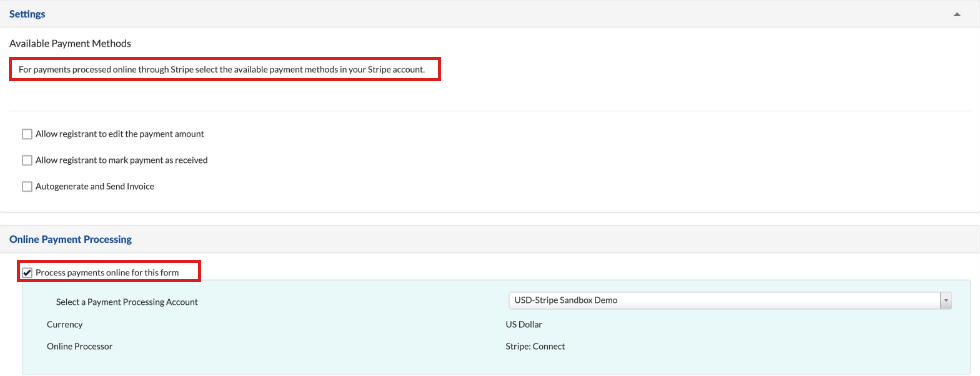
Task: Click the Currency label
Action: pos(64,325)
